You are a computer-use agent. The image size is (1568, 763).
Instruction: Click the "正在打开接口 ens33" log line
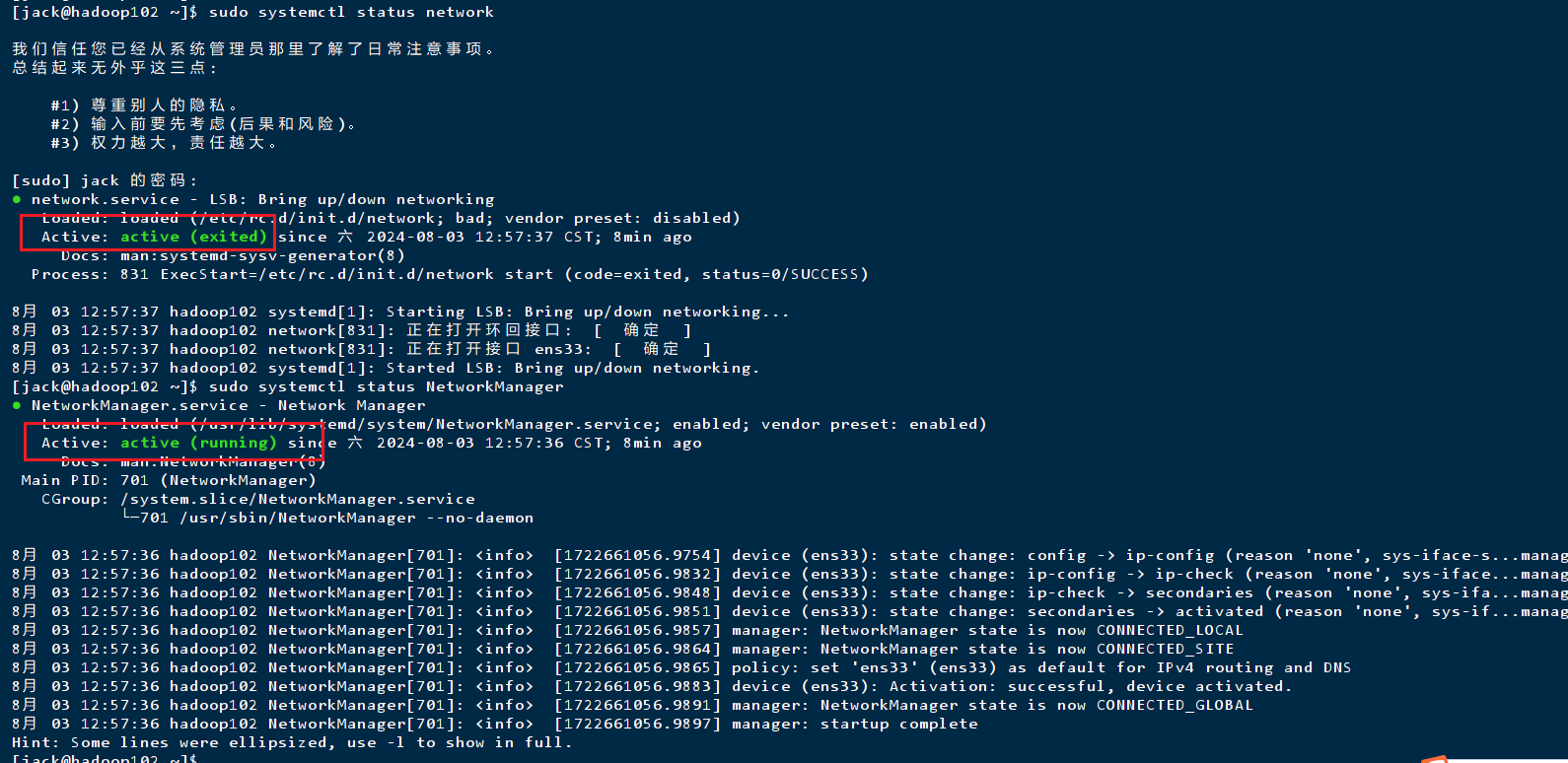click(x=558, y=349)
